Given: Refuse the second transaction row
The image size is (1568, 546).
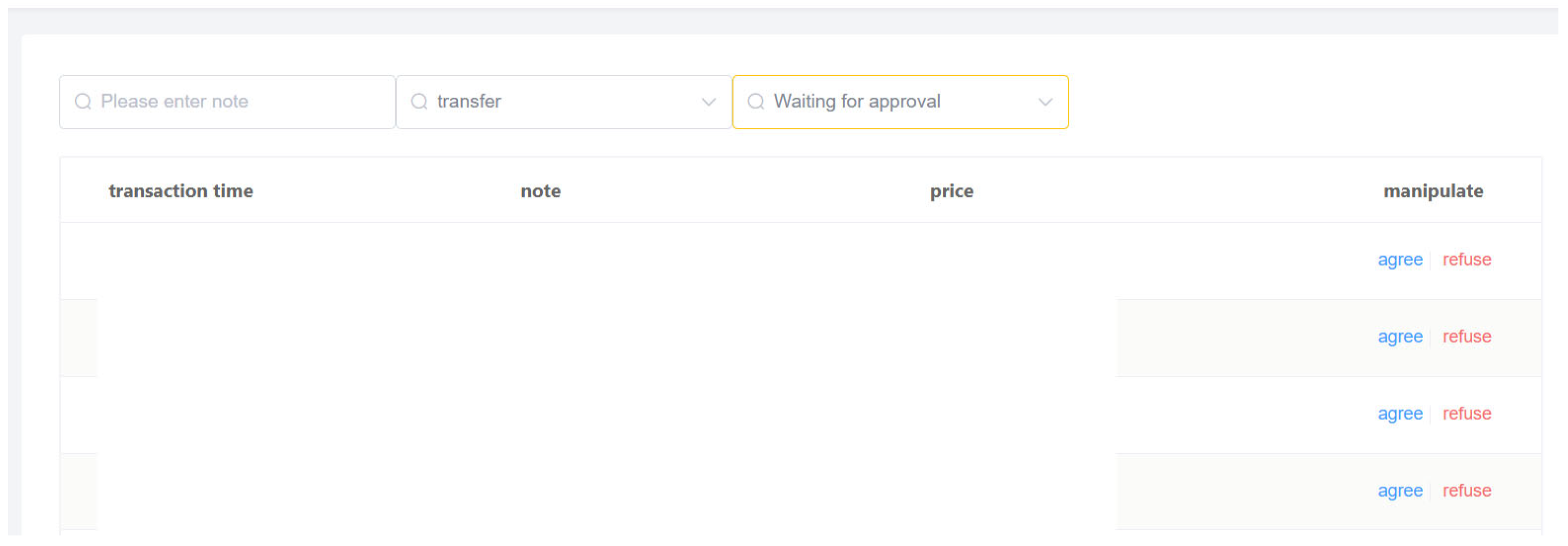Looking at the screenshot, I should (1467, 337).
